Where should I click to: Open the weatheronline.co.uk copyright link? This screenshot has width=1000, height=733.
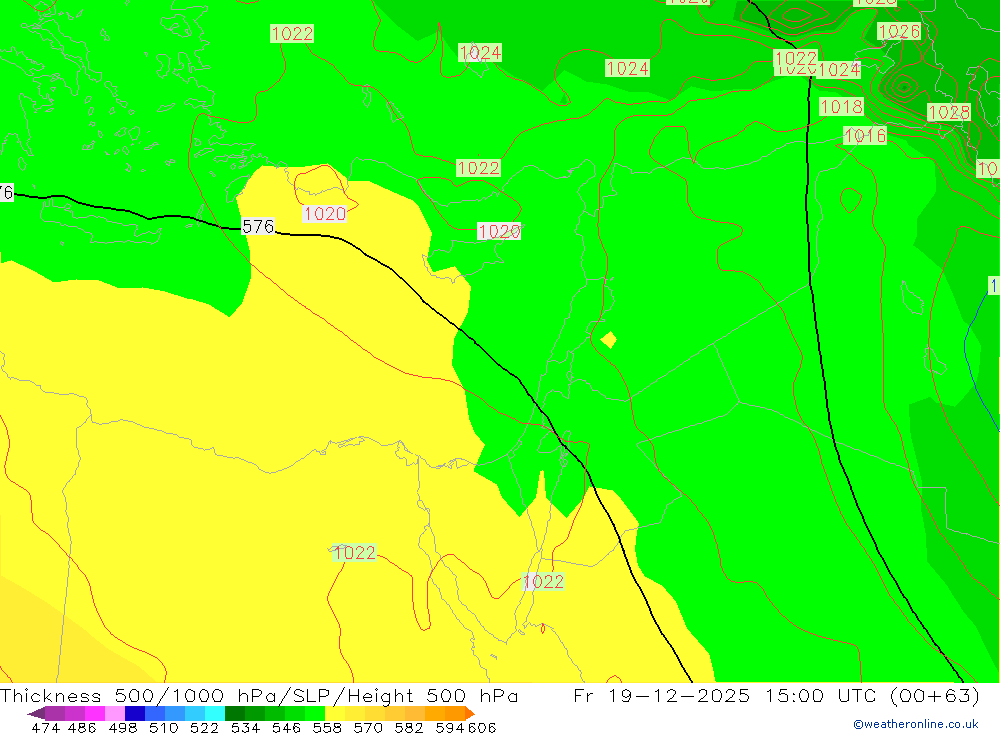pyautogui.click(x=916, y=724)
